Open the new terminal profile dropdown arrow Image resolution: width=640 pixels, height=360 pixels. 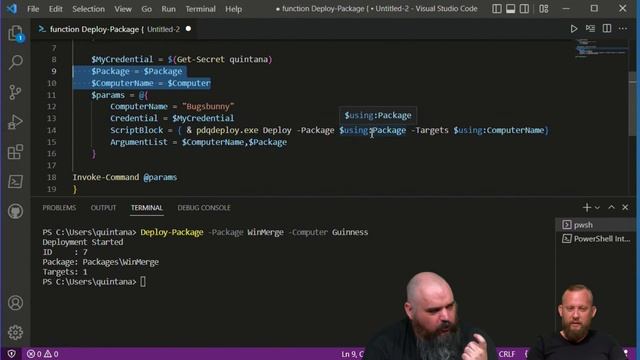point(597,208)
